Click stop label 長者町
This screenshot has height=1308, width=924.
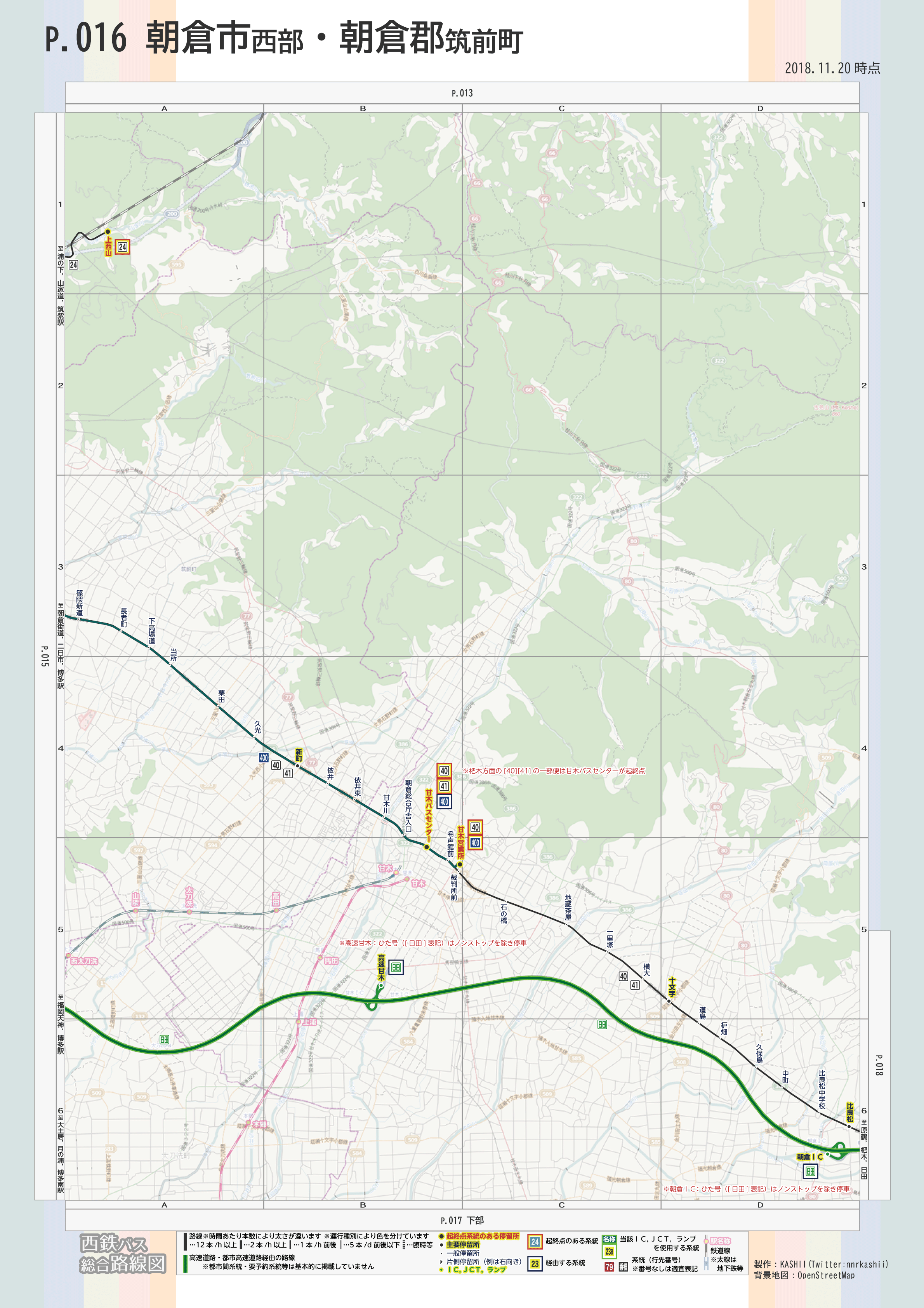coord(123,617)
